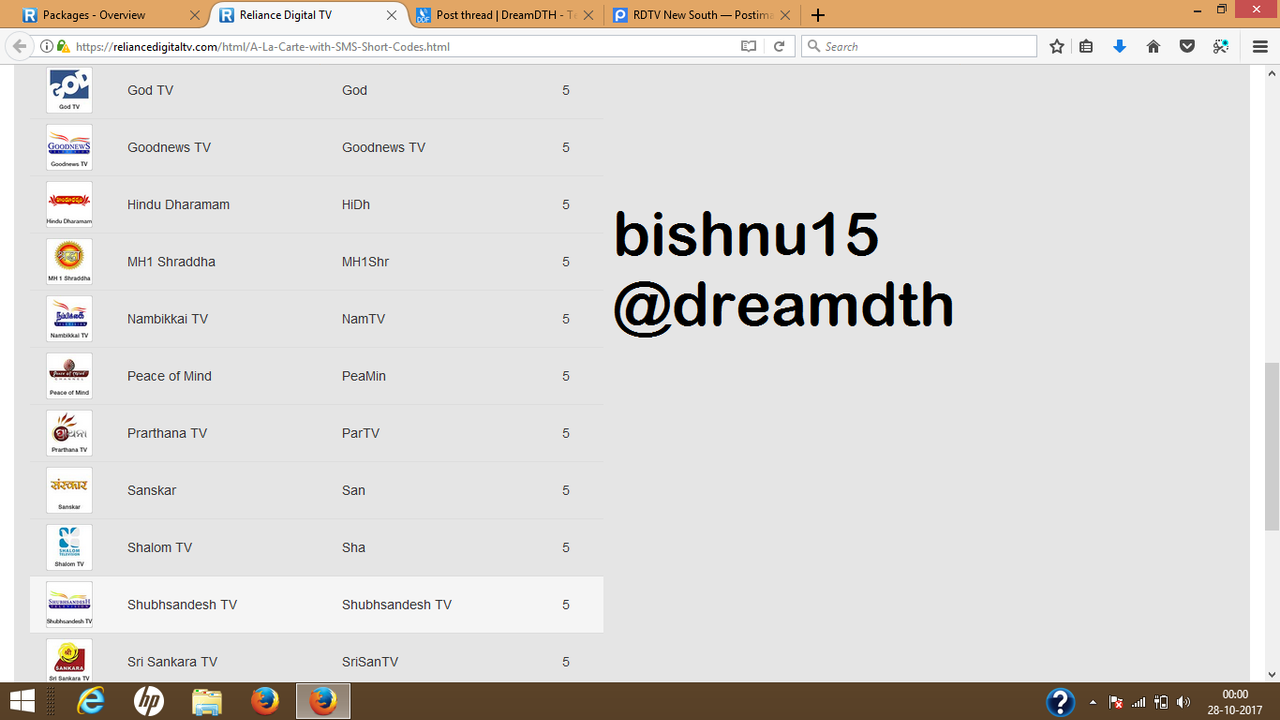Select the channel name 'Peace of Mind'

(169, 376)
